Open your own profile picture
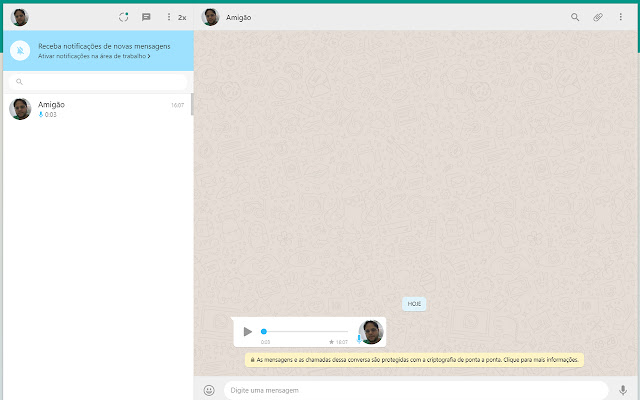This screenshot has width=640, height=400. coord(19,17)
